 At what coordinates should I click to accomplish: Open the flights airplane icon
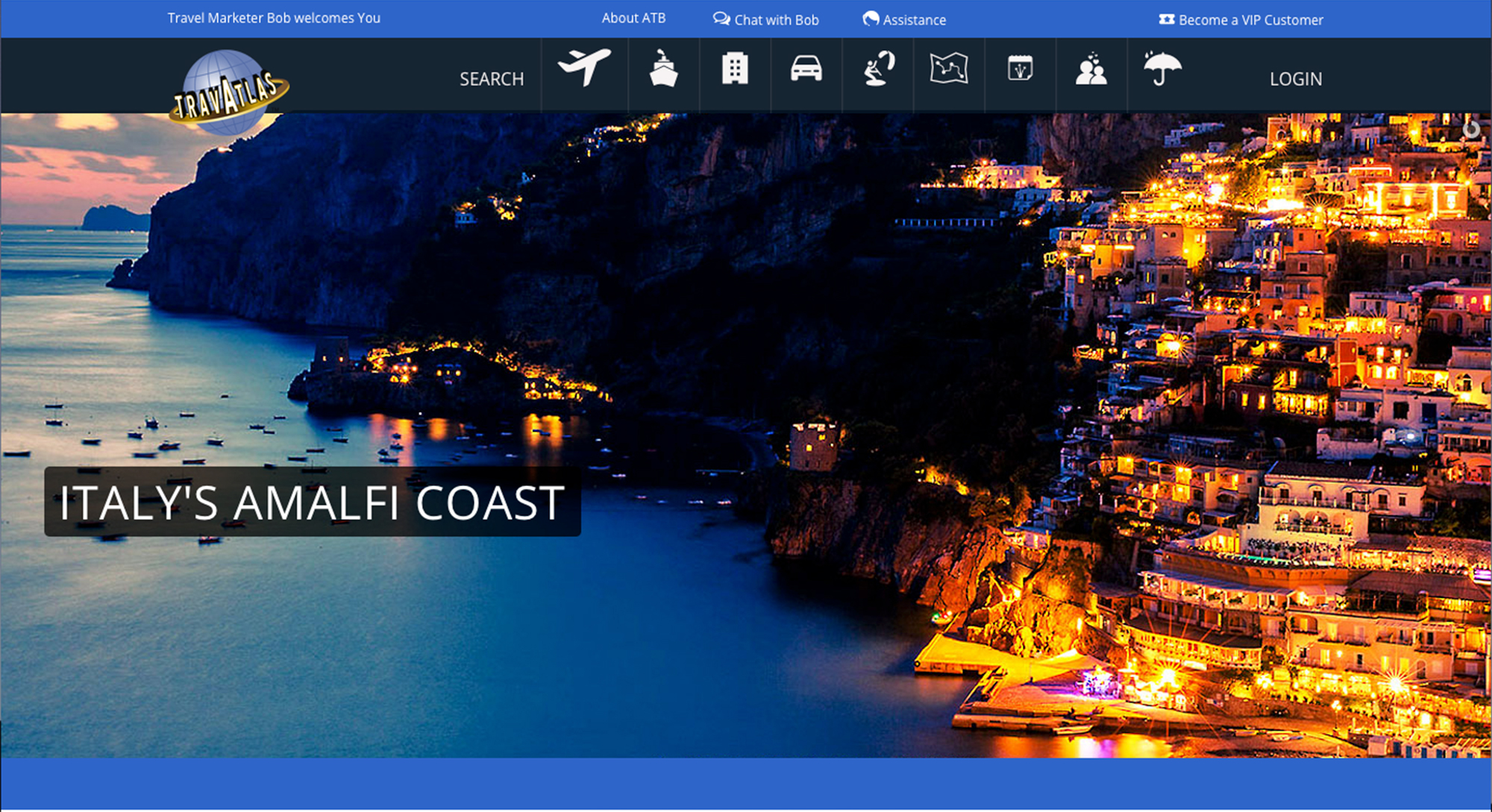click(584, 68)
